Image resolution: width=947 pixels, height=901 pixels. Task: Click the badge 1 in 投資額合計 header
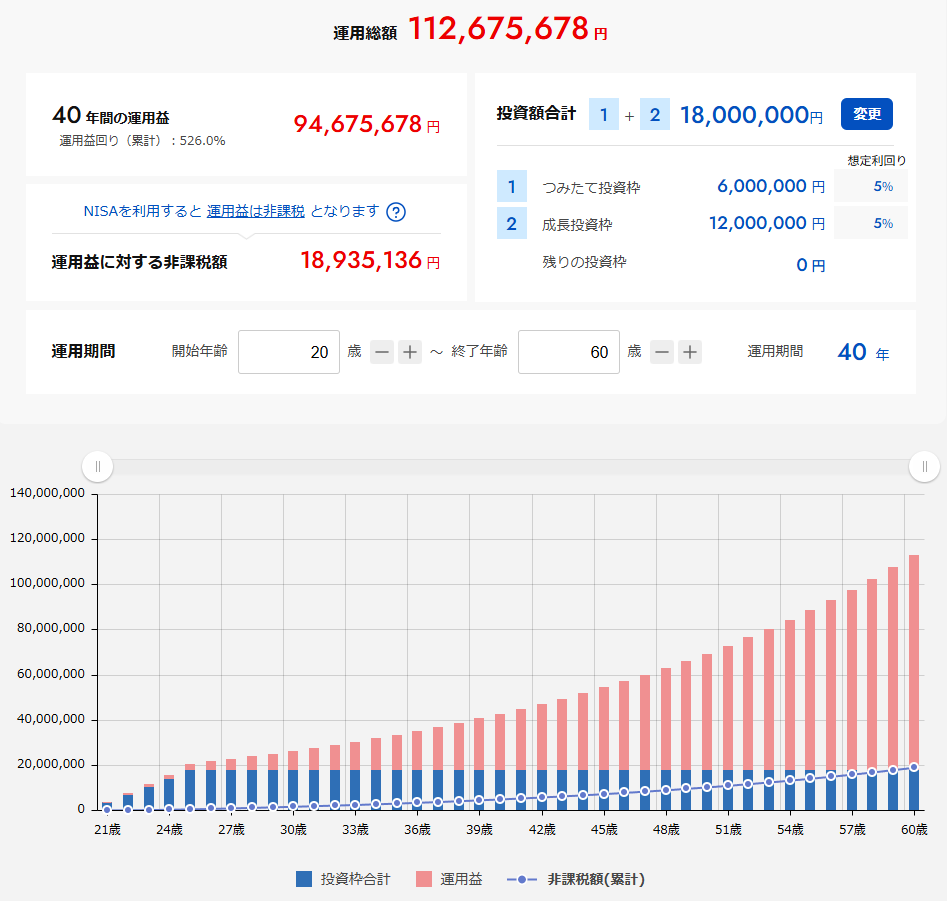603,115
